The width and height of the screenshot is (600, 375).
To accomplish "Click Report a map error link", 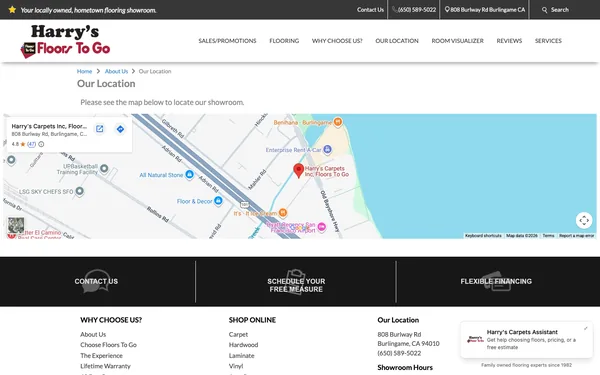I will click(576, 236).
